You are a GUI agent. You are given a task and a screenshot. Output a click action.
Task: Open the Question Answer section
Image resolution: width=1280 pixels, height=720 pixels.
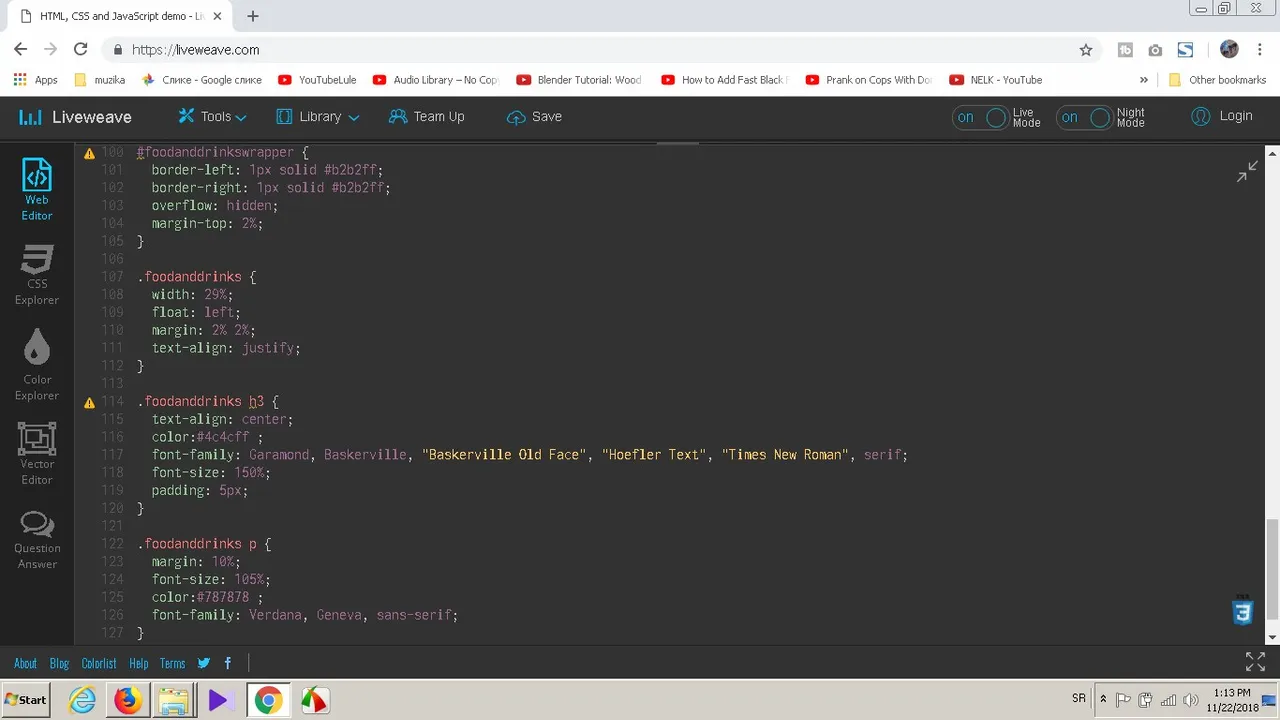(37, 539)
